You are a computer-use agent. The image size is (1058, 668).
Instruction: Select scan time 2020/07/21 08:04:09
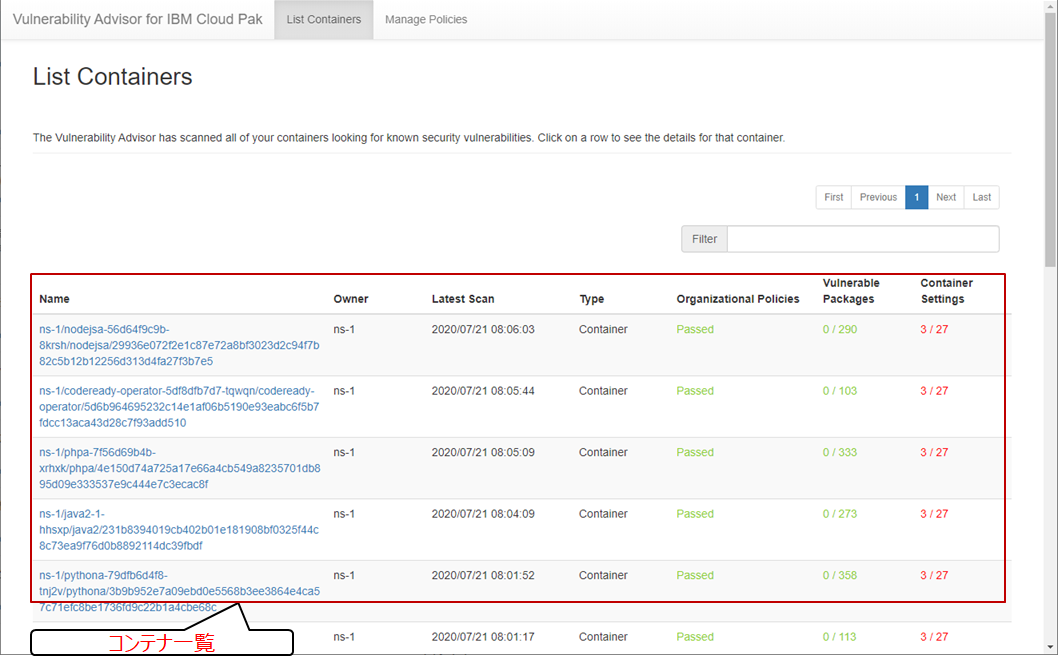pos(483,513)
